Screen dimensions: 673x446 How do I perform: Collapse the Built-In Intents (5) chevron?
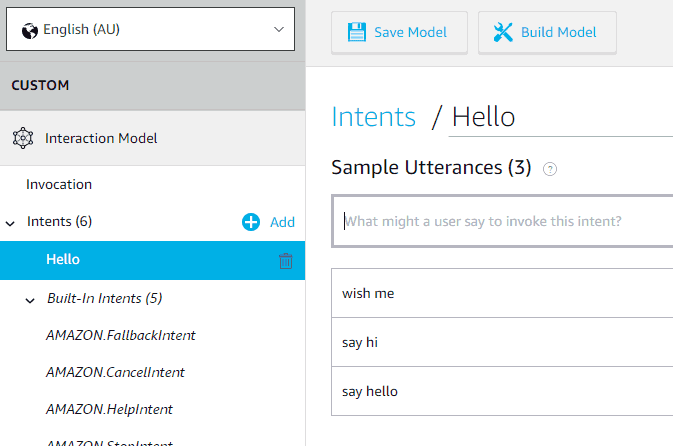30,300
